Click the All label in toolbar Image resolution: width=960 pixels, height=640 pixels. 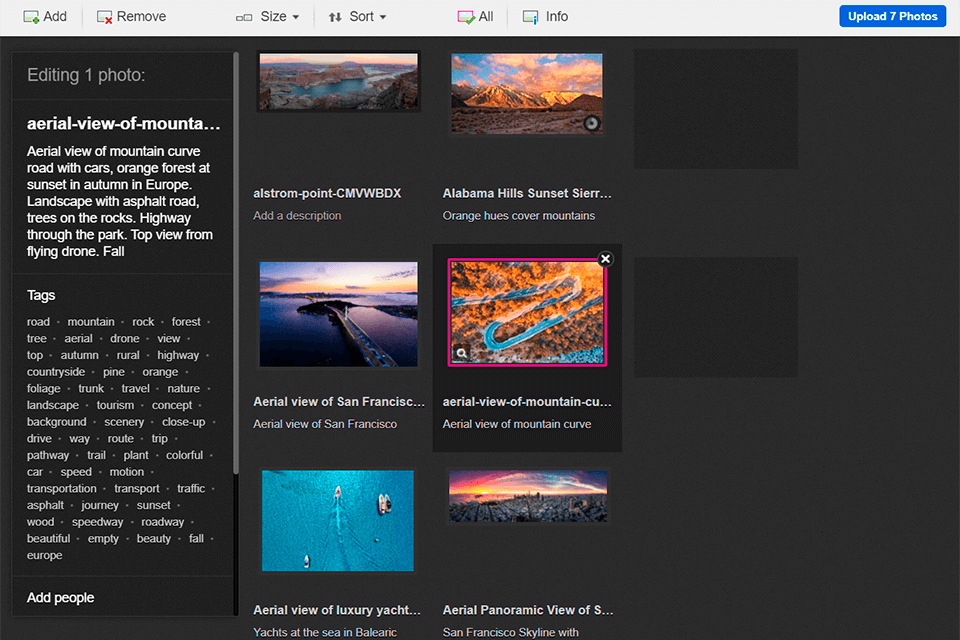point(486,17)
